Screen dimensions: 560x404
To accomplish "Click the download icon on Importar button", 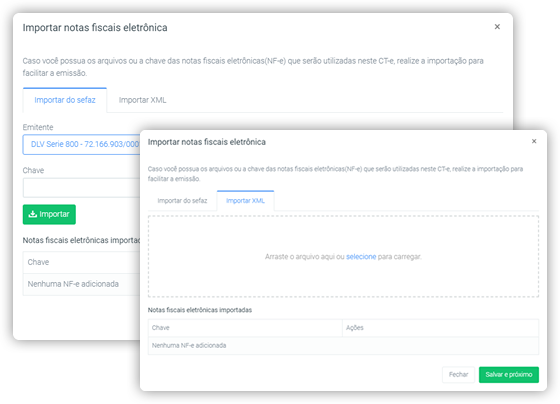I will pos(32,214).
